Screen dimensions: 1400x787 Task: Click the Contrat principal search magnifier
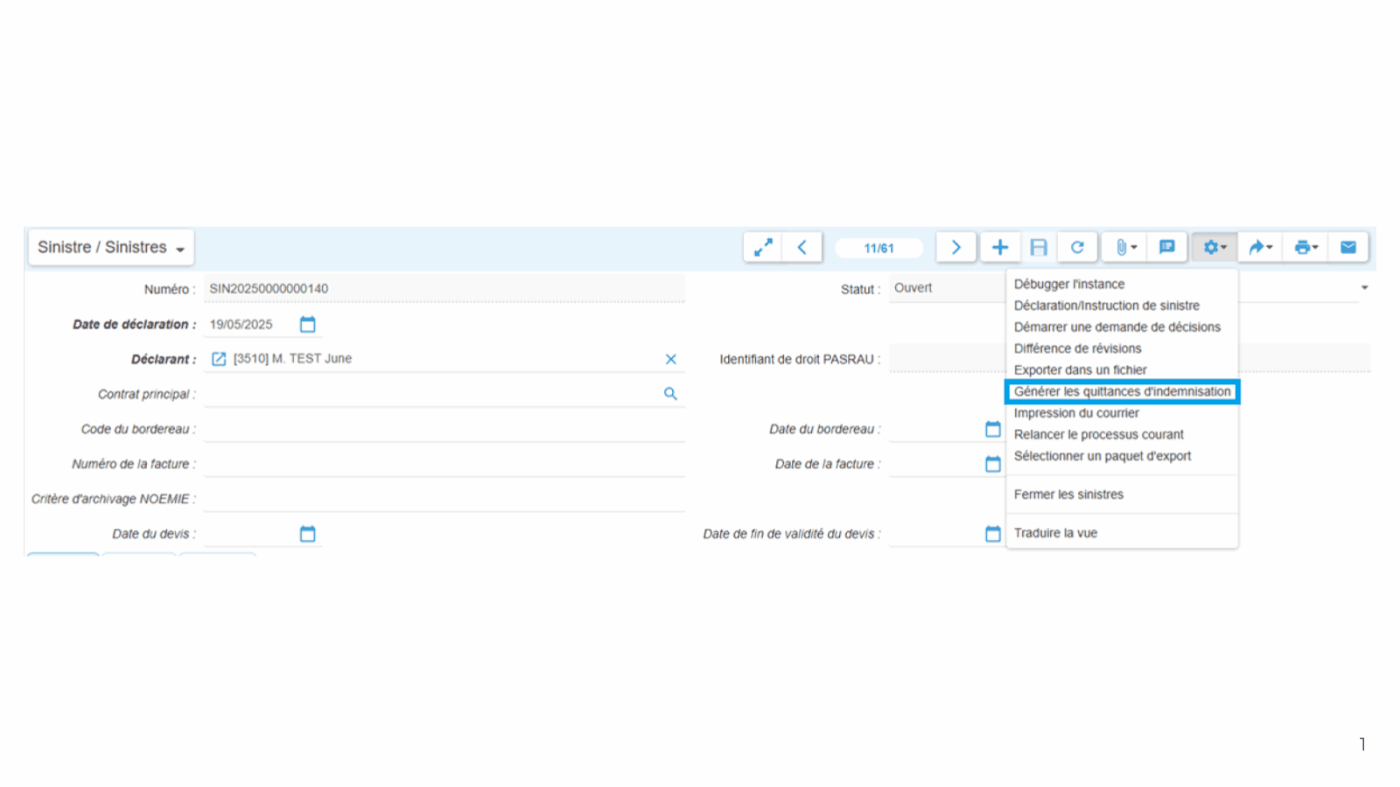pyautogui.click(x=671, y=394)
